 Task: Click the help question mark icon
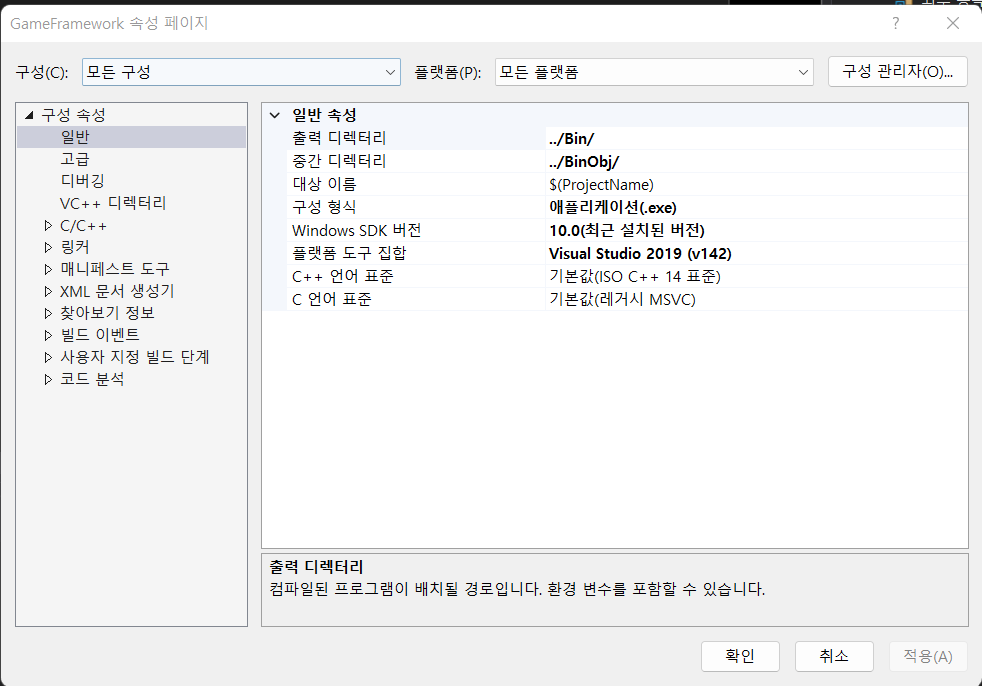tap(896, 23)
